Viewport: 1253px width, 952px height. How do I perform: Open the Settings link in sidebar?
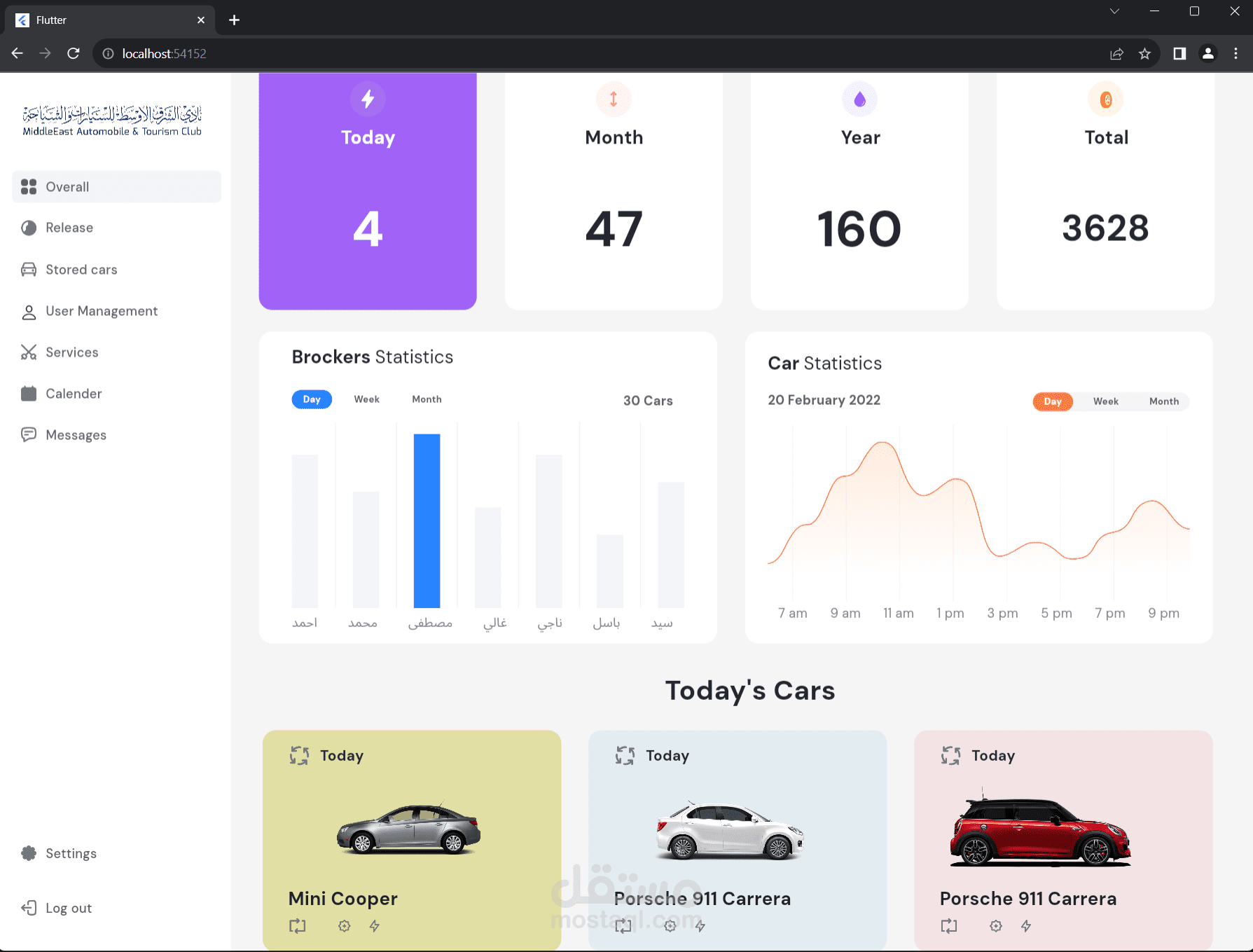coord(71,853)
